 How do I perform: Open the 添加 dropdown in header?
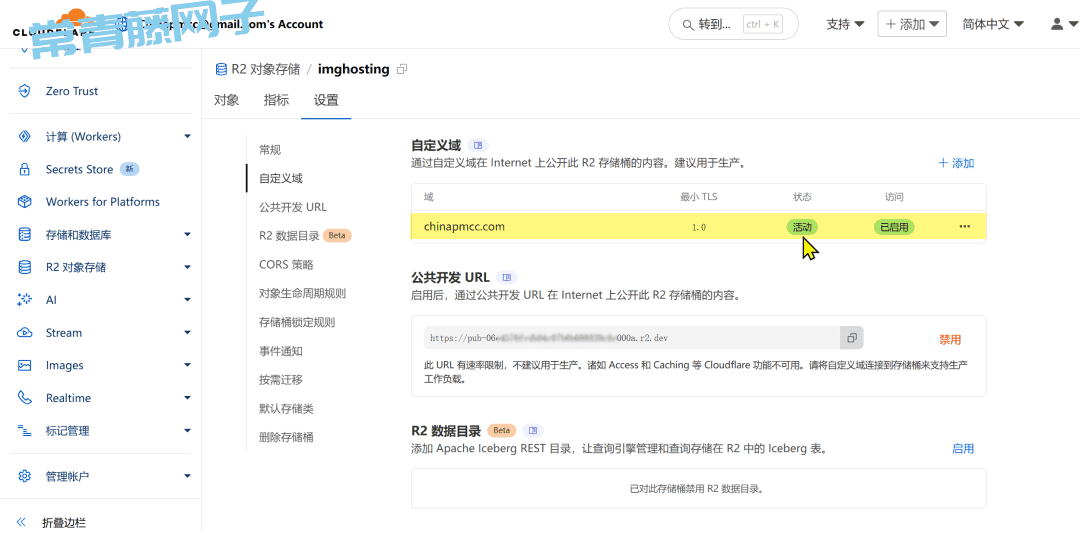coord(912,24)
